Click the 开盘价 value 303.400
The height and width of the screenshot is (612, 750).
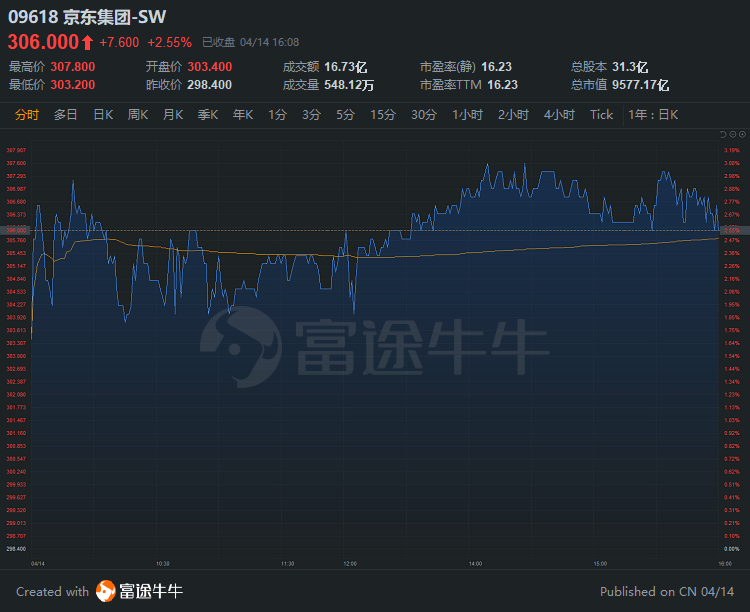tap(210, 67)
